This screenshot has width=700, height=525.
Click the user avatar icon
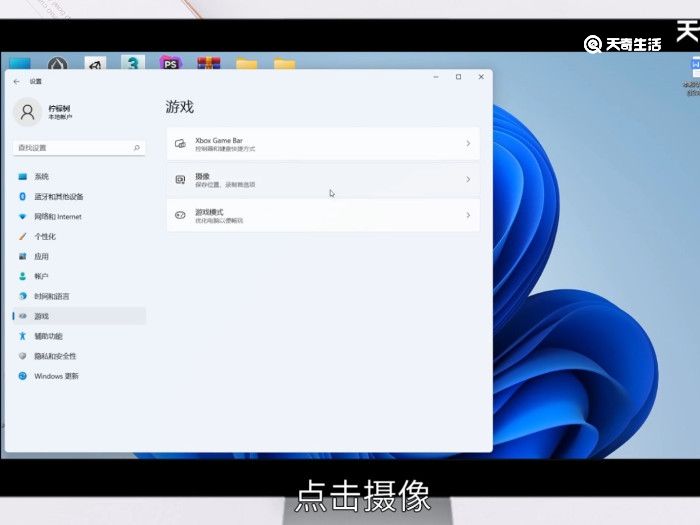tap(28, 112)
